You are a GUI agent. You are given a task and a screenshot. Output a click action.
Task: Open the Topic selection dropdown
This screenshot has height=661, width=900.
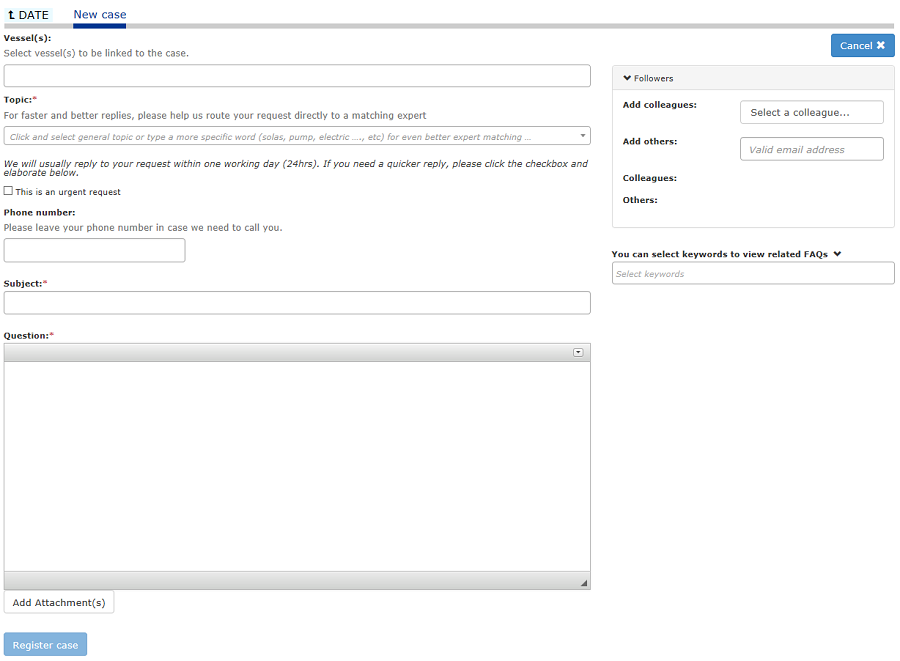pyautogui.click(x=297, y=136)
